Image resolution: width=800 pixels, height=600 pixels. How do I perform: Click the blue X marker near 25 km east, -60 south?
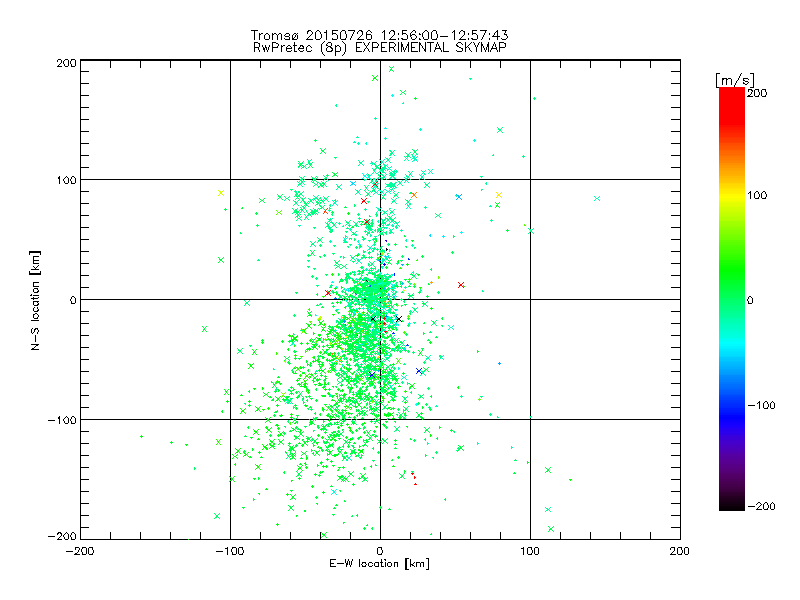pos(419,371)
